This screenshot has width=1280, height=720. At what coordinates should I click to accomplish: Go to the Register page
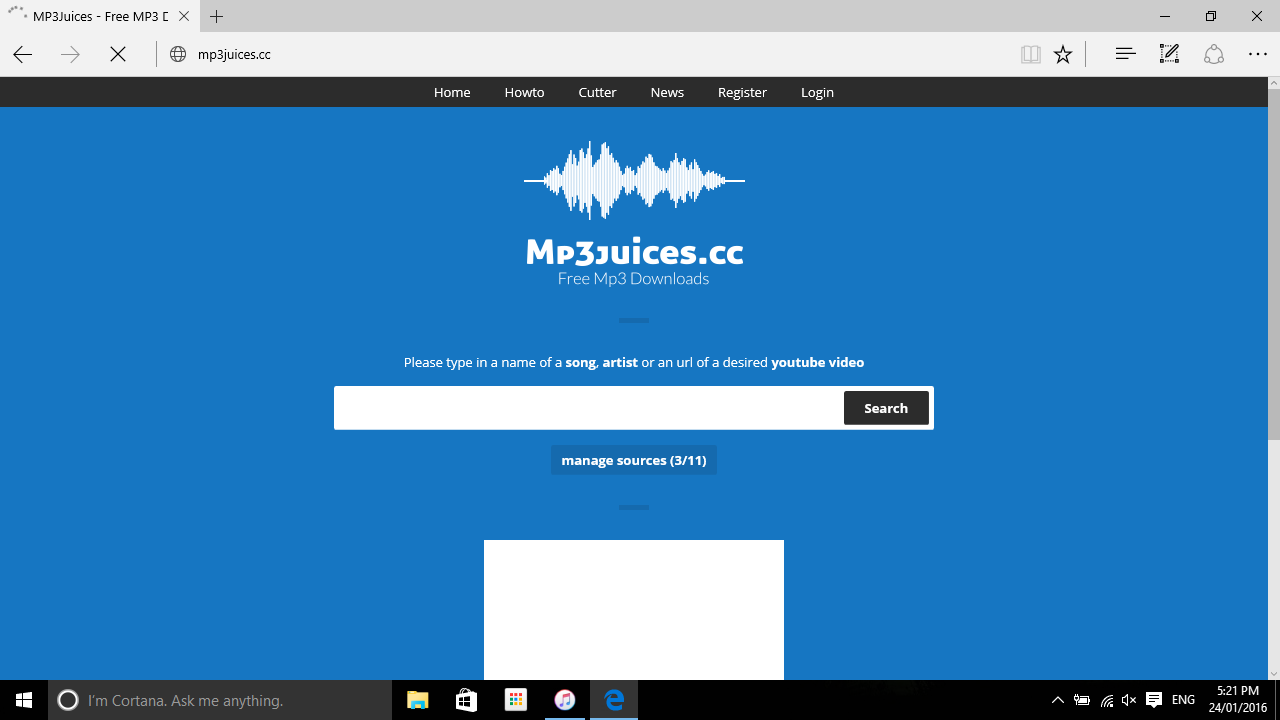pos(742,92)
